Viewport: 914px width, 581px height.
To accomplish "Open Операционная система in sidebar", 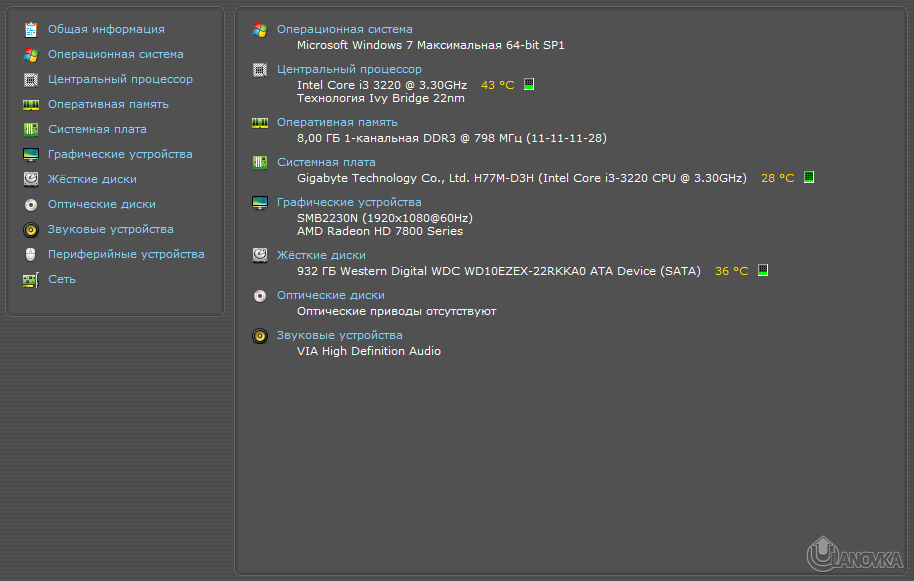I will [x=115, y=54].
